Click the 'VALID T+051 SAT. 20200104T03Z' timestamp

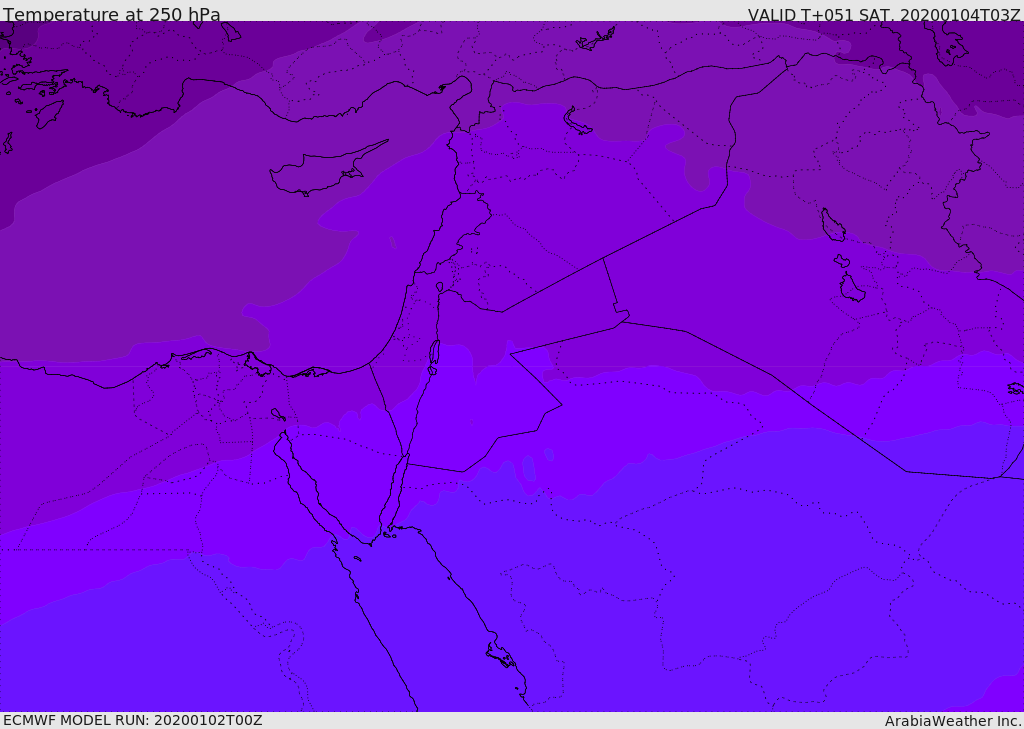(884, 15)
